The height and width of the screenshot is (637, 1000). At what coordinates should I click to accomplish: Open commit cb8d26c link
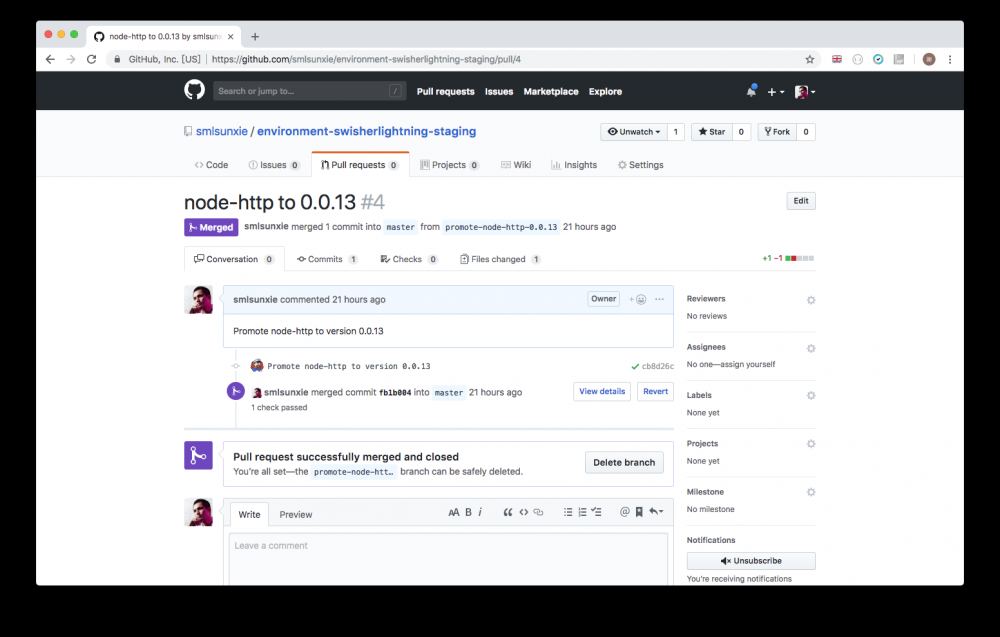658,366
